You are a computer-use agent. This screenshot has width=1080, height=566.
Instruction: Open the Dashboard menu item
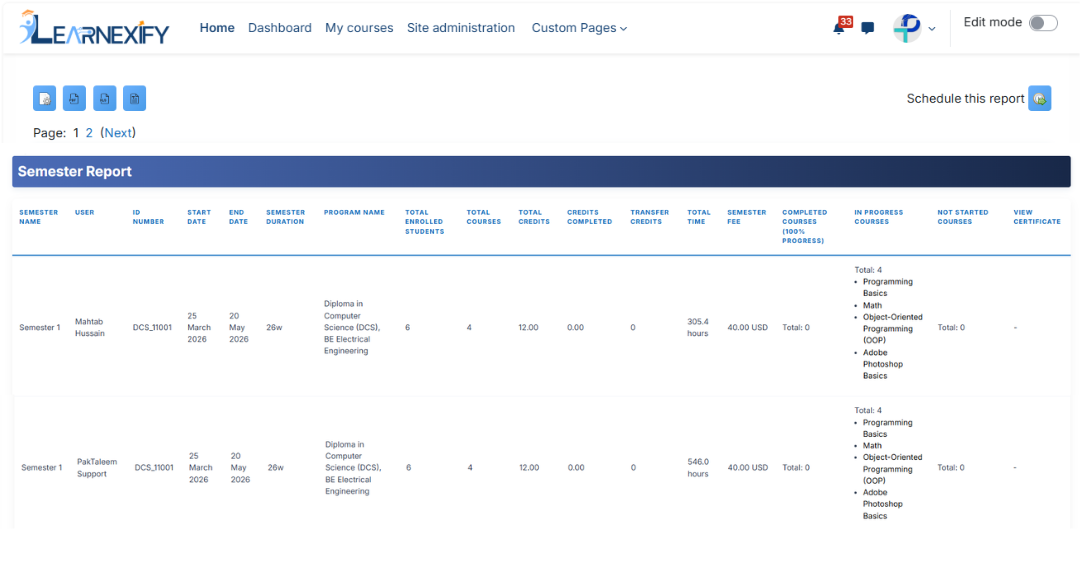tap(280, 28)
